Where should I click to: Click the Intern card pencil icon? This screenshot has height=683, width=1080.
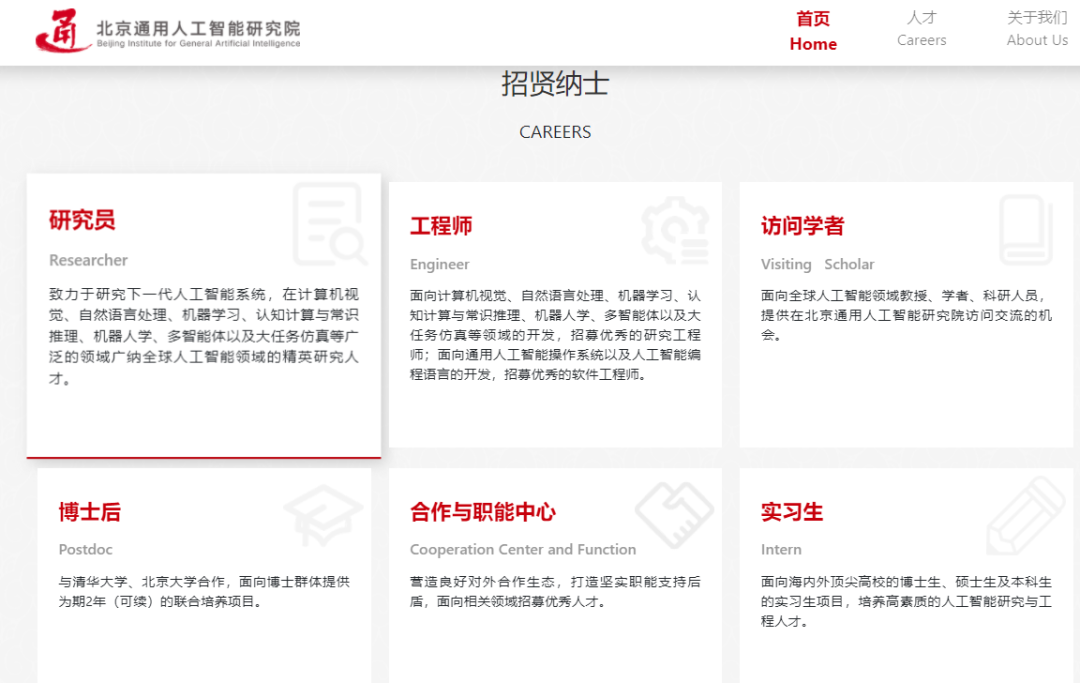coord(1025,515)
